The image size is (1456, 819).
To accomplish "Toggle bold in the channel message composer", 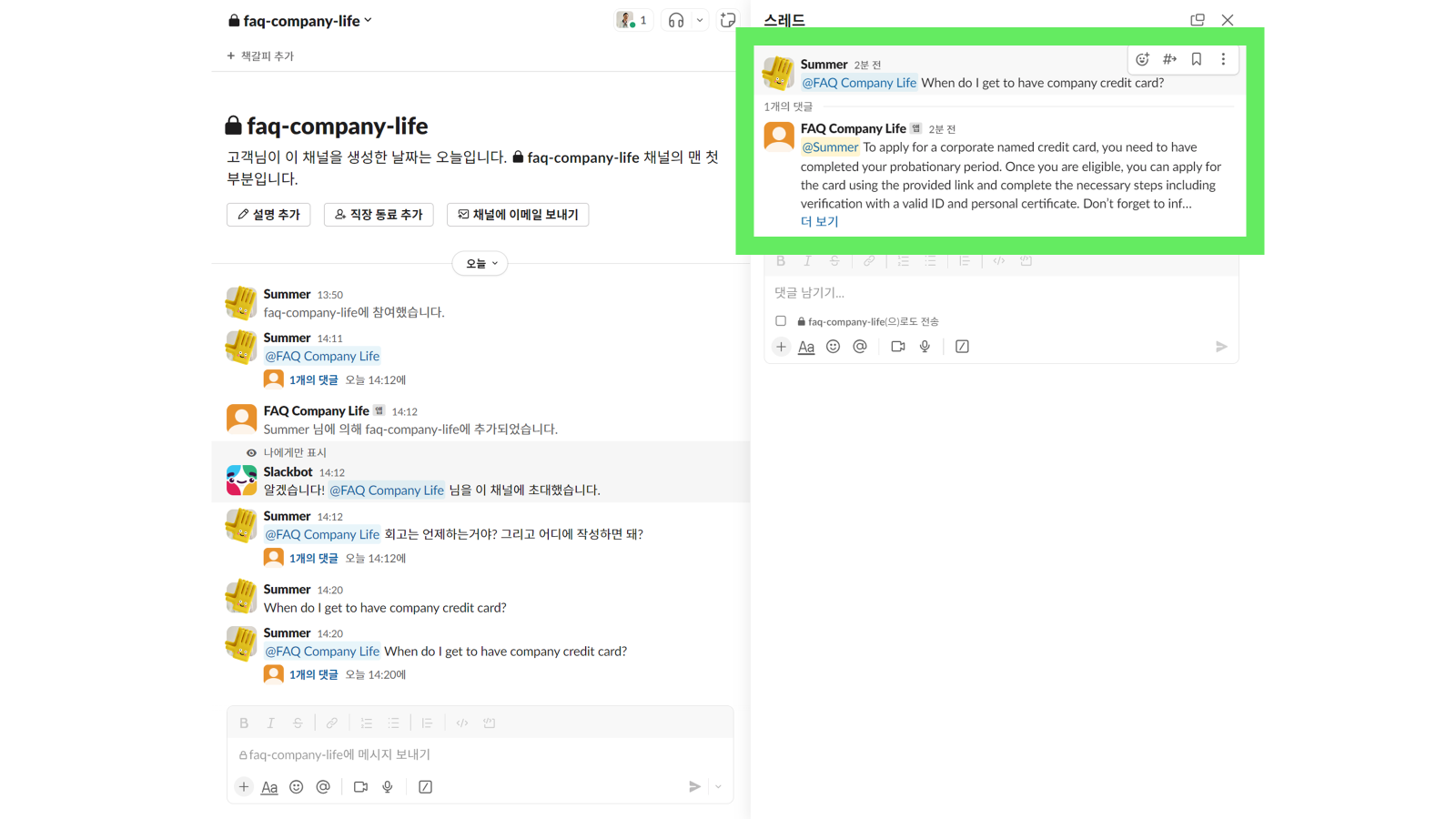I will point(244,723).
